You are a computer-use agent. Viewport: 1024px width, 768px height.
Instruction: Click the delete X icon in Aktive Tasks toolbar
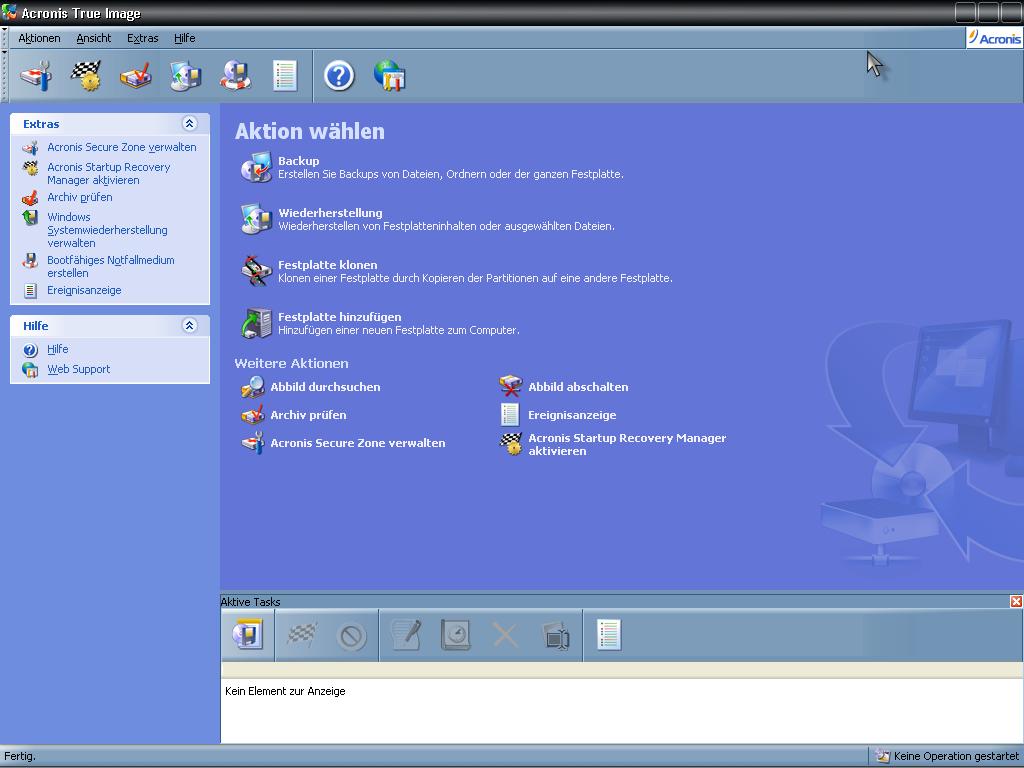click(505, 635)
